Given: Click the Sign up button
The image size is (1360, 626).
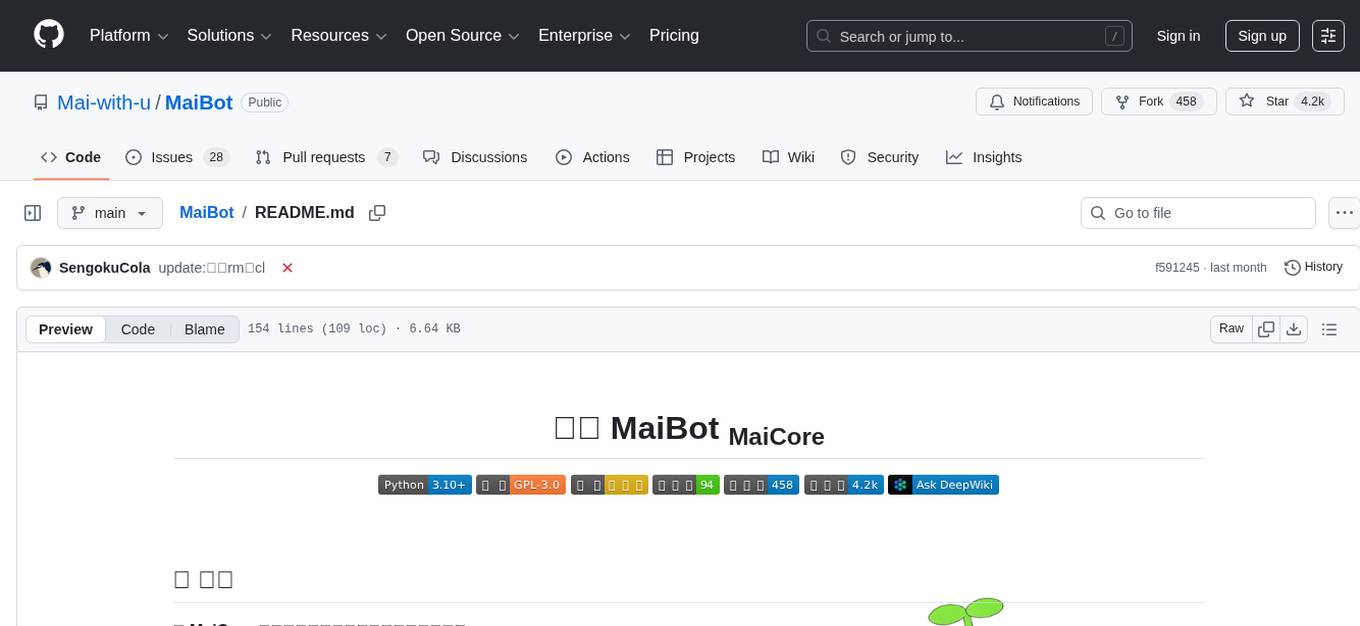Looking at the screenshot, I should (1261, 35).
